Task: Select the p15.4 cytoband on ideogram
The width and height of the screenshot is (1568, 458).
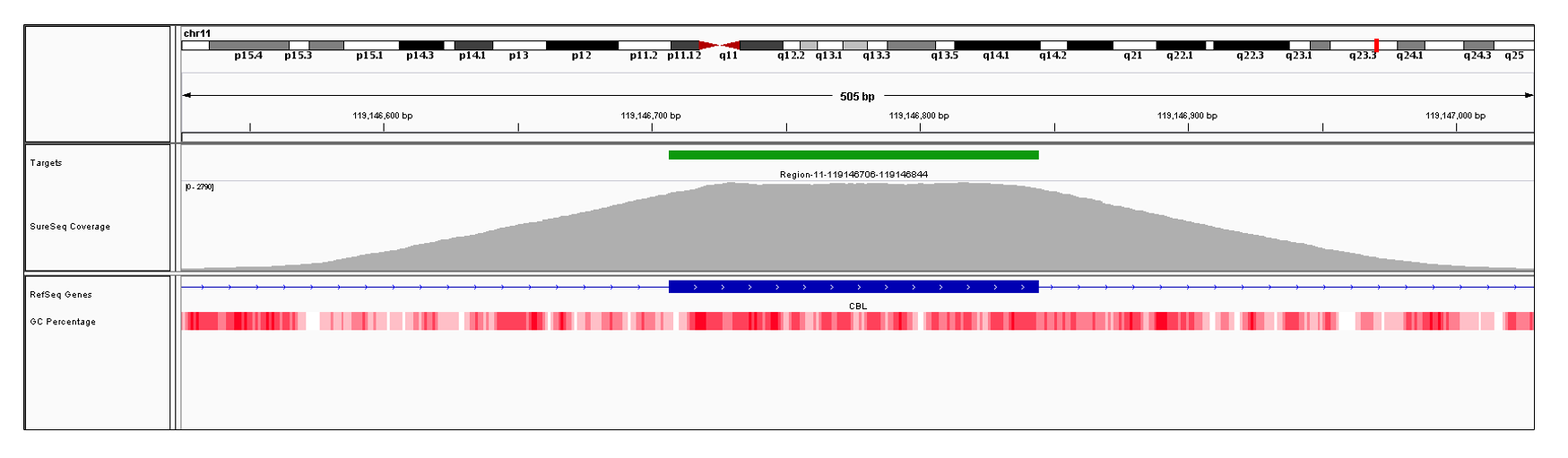Action: click(x=248, y=45)
